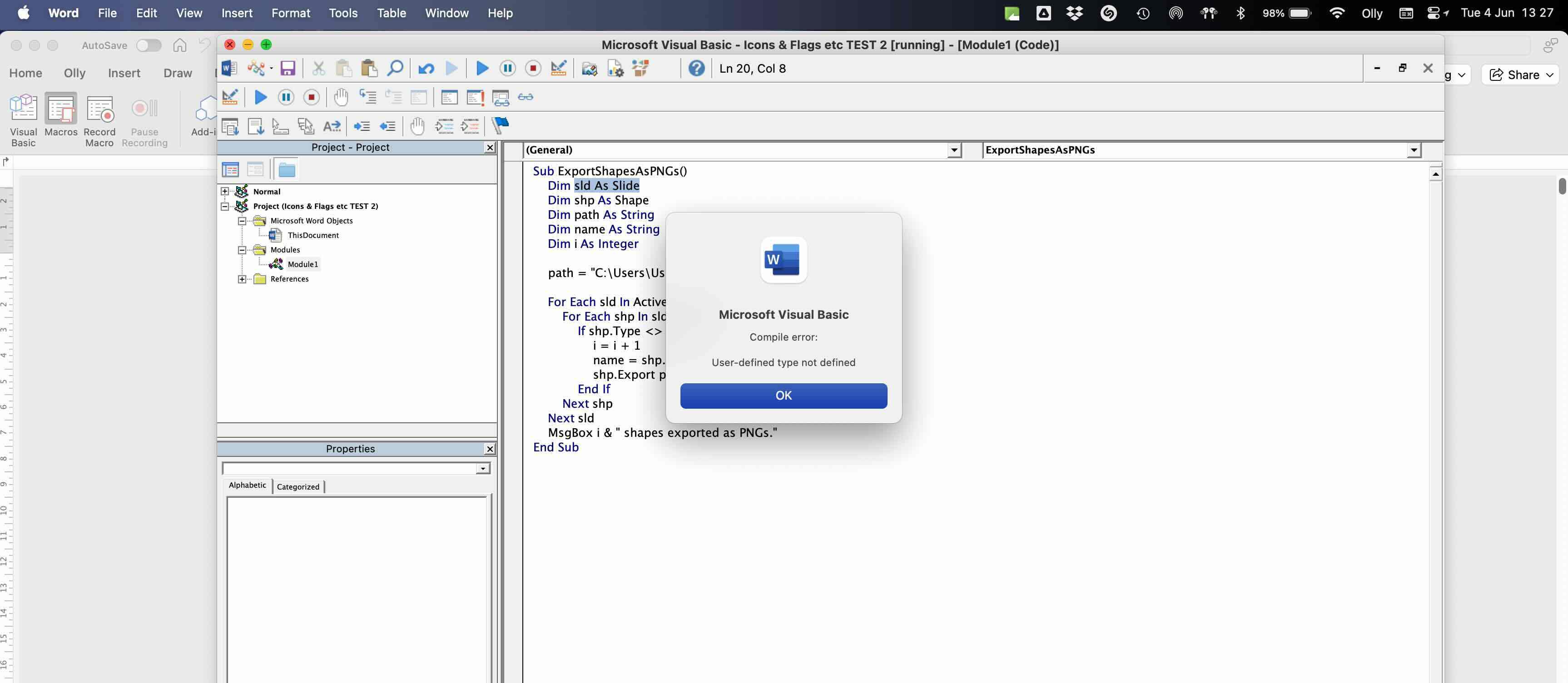Switch to the Categorized properties tab

click(298, 486)
